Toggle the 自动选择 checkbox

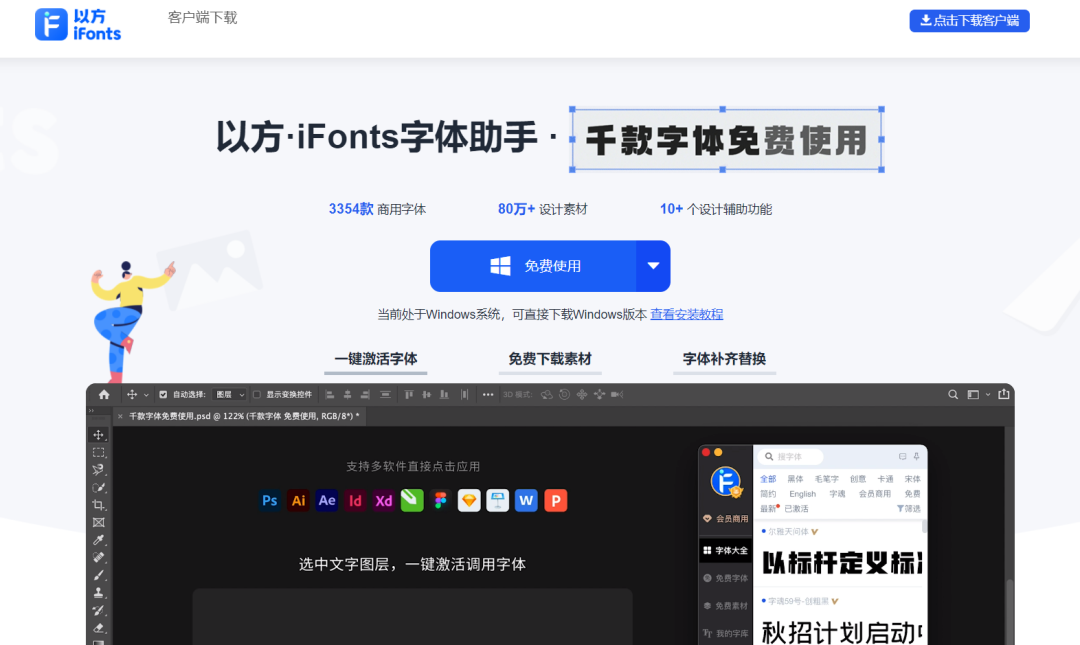pyautogui.click(x=163, y=395)
